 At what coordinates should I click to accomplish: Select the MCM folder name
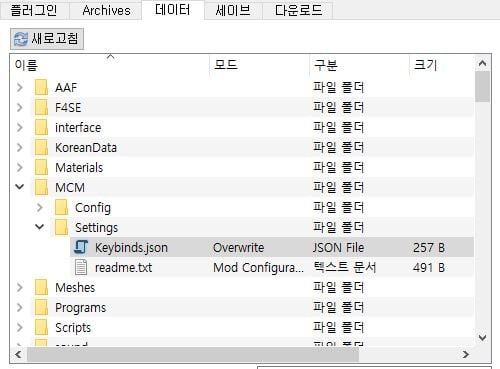coord(70,187)
